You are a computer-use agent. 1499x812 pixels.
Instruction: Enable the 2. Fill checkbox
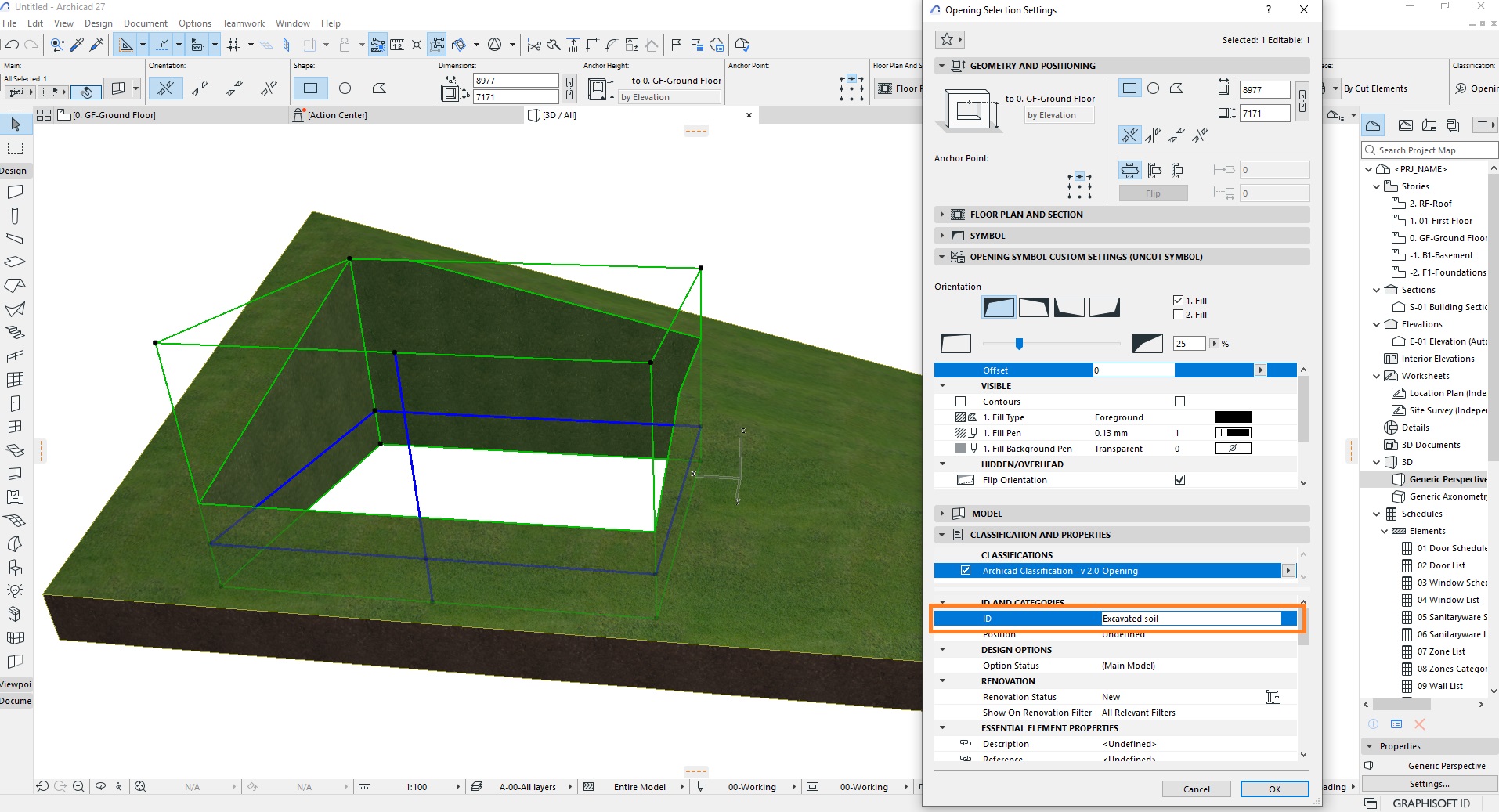(x=1178, y=315)
